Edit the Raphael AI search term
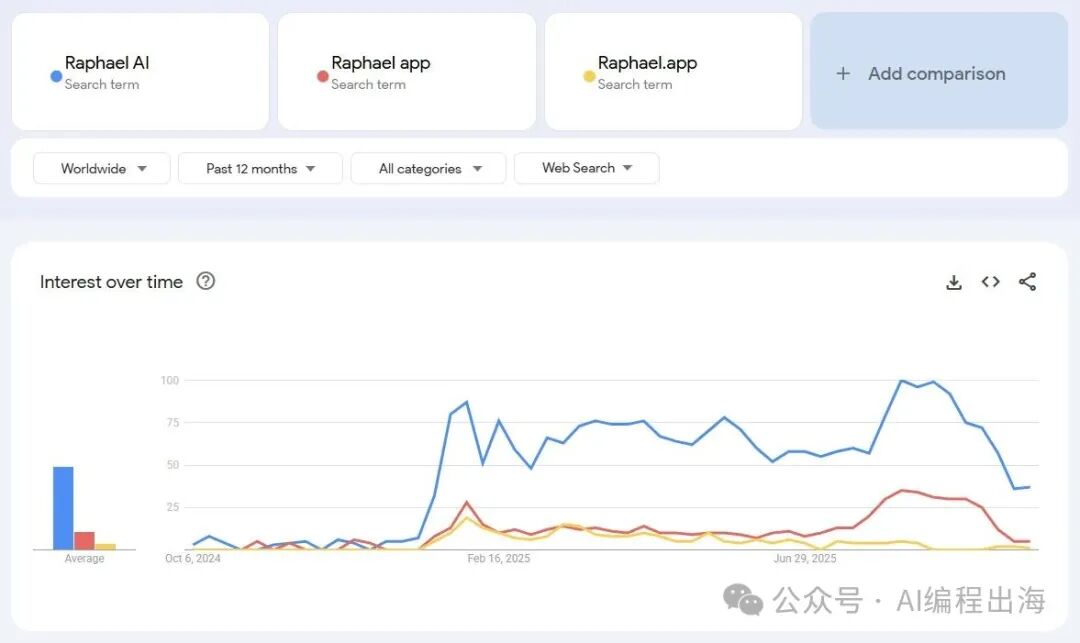This screenshot has width=1080, height=643. point(107,63)
